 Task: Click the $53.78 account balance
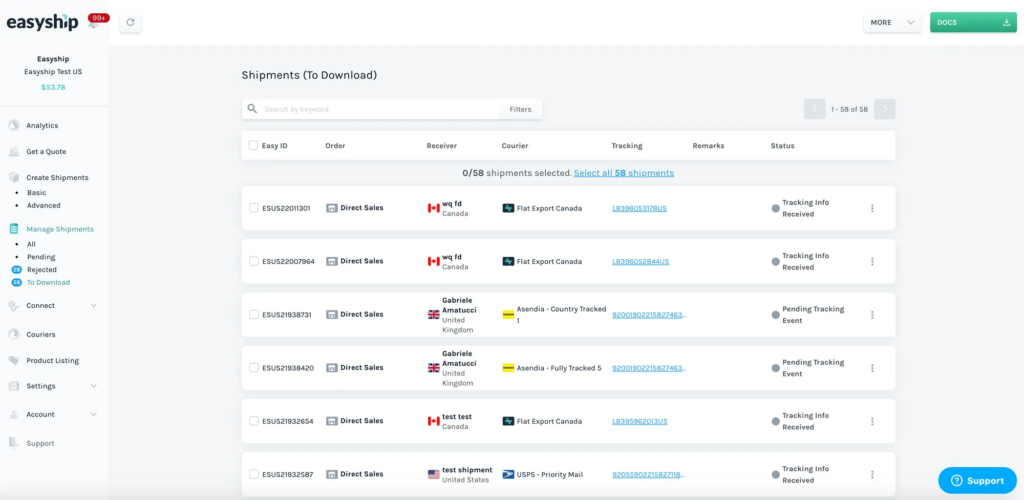coord(54,87)
